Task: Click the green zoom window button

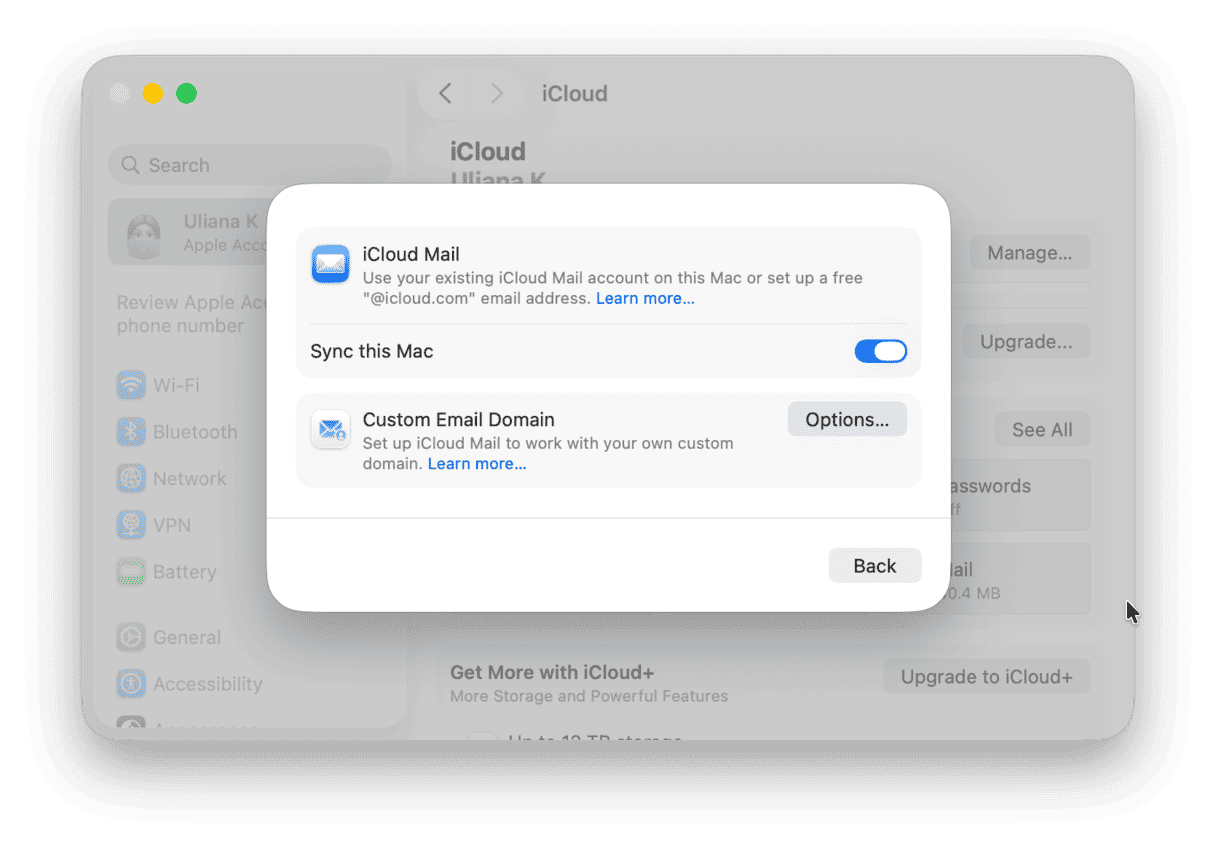Action: pyautogui.click(x=187, y=94)
